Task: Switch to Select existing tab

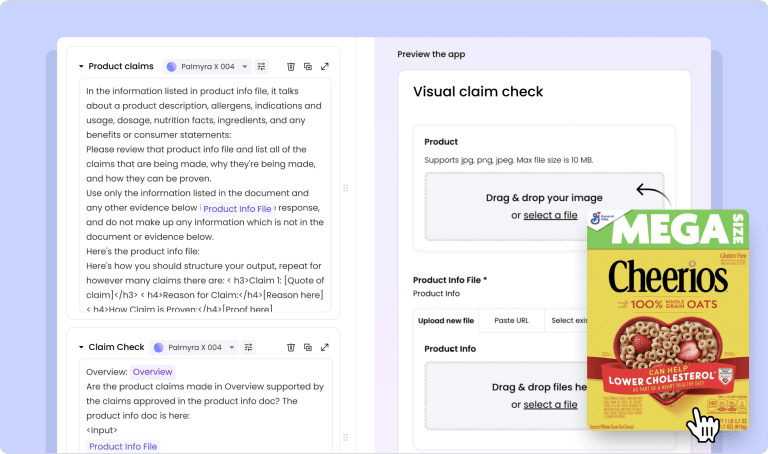Action: pyautogui.click(x=568, y=320)
